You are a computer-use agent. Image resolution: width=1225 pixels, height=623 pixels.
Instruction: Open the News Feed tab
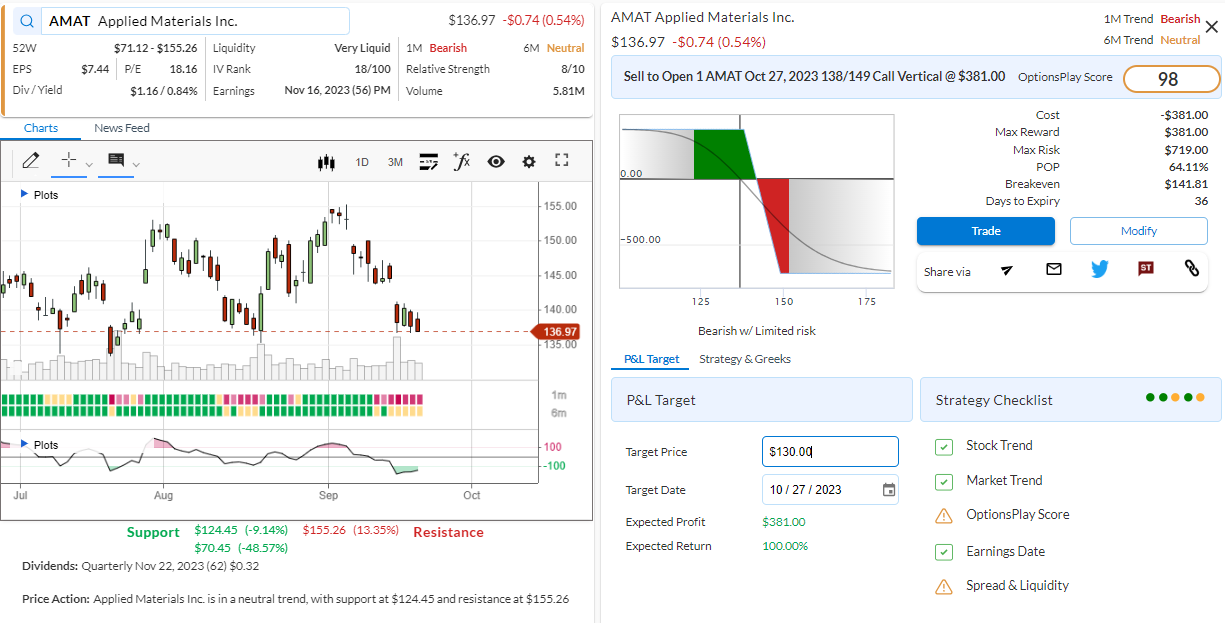[122, 128]
